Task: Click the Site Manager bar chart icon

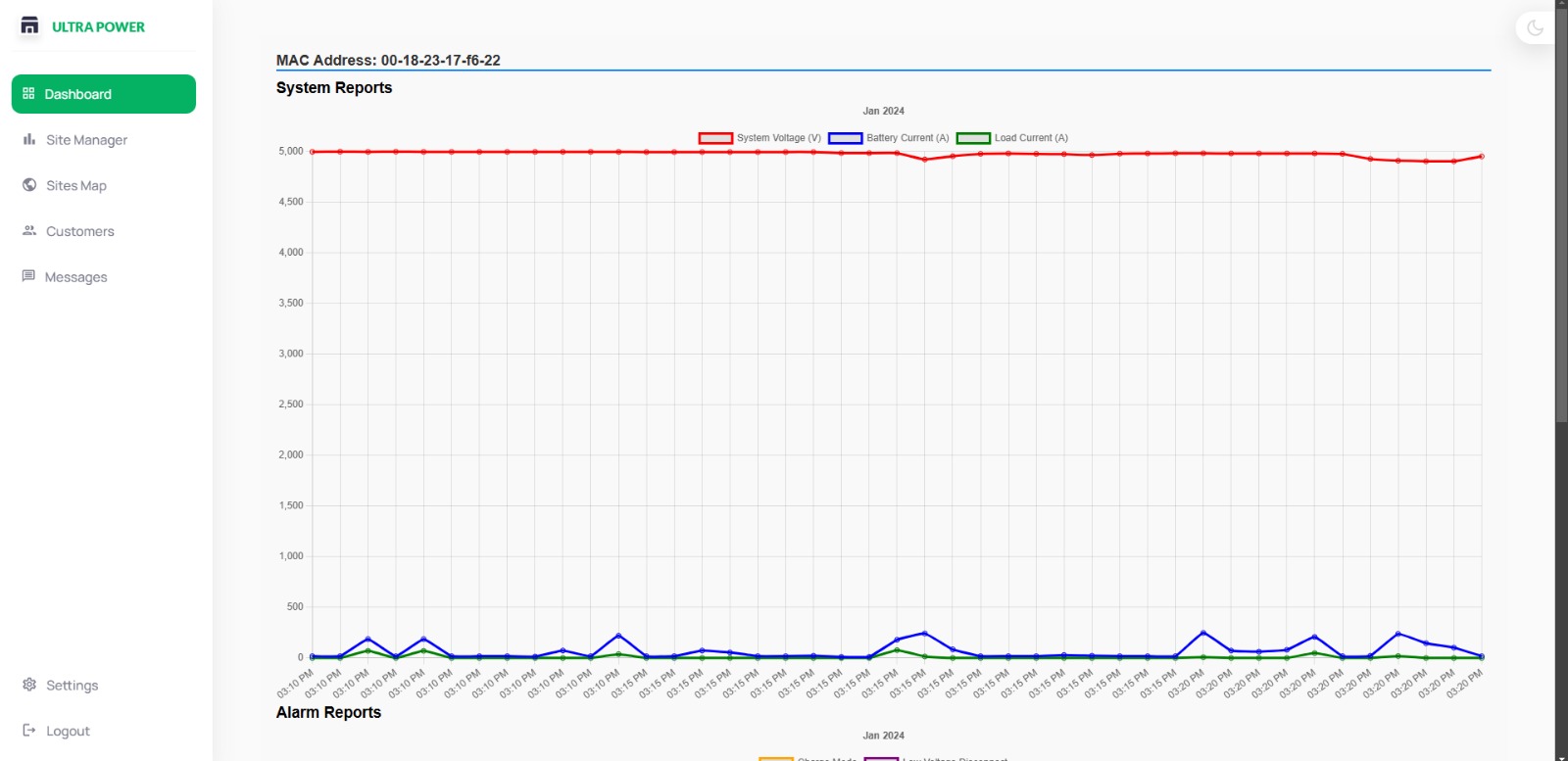Action: click(x=29, y=140)
